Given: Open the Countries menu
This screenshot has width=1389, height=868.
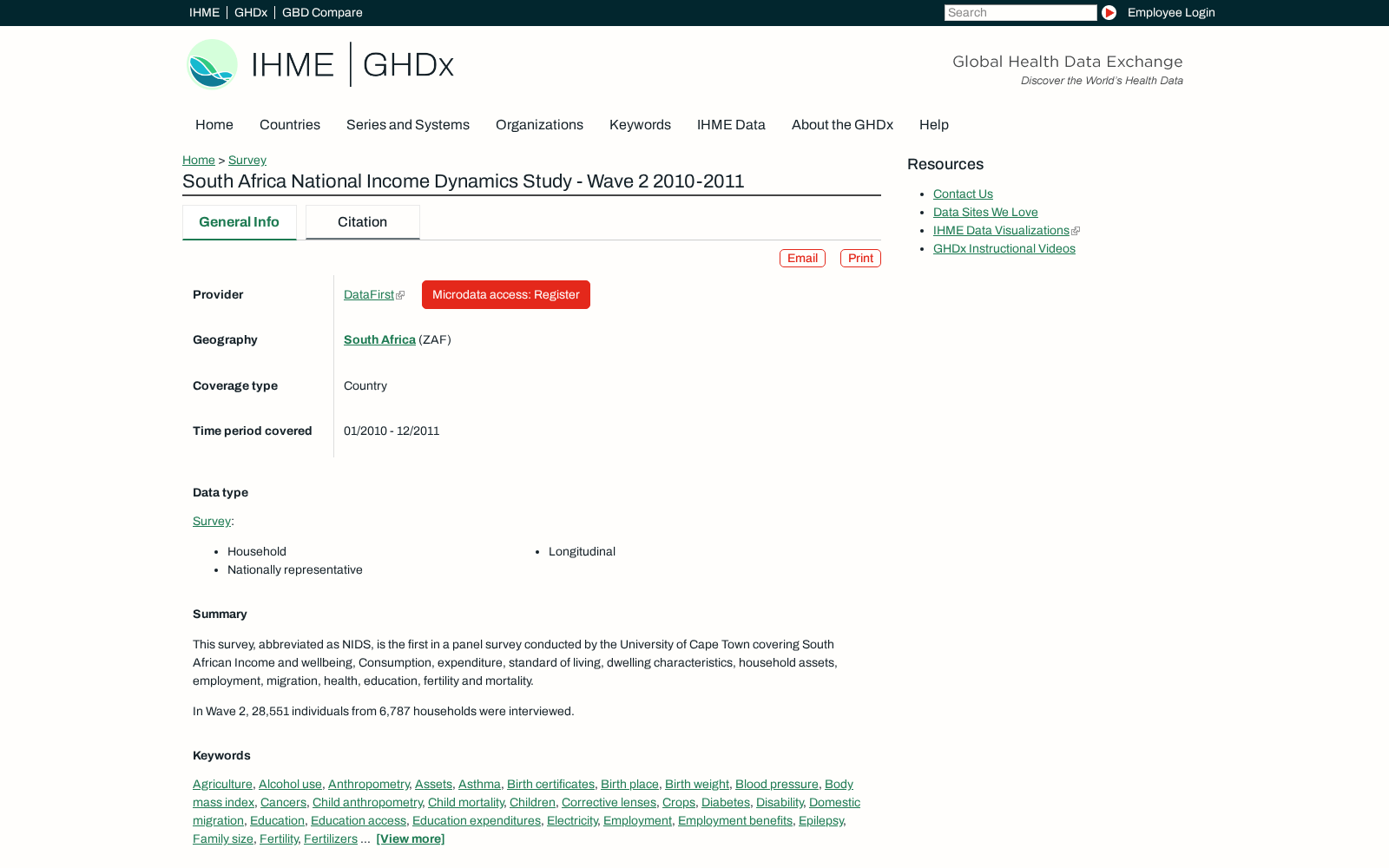Looking at the screenshot, I should tap(290, 125).
